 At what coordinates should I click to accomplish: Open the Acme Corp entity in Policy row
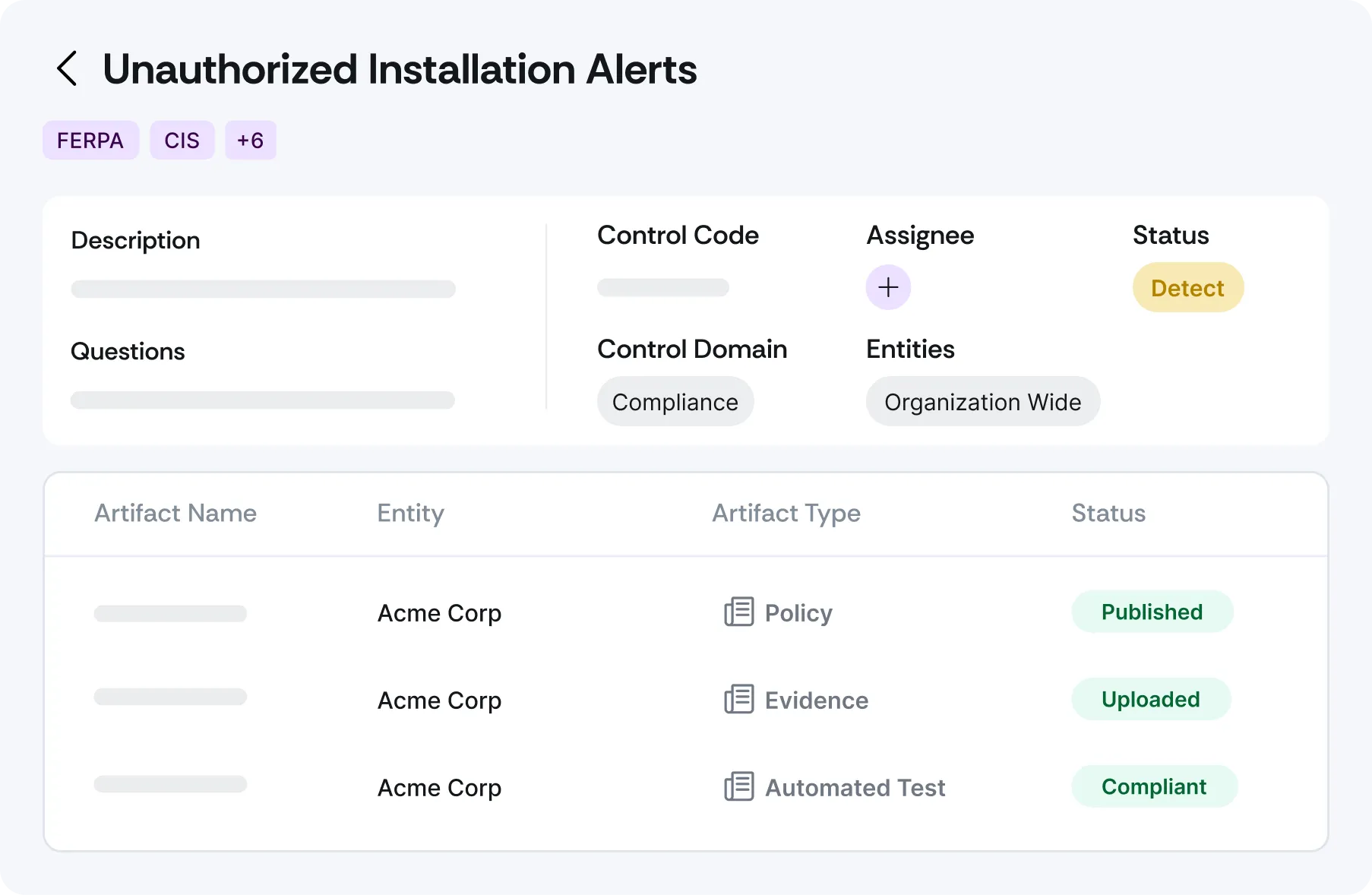click(x=439, y=613)
